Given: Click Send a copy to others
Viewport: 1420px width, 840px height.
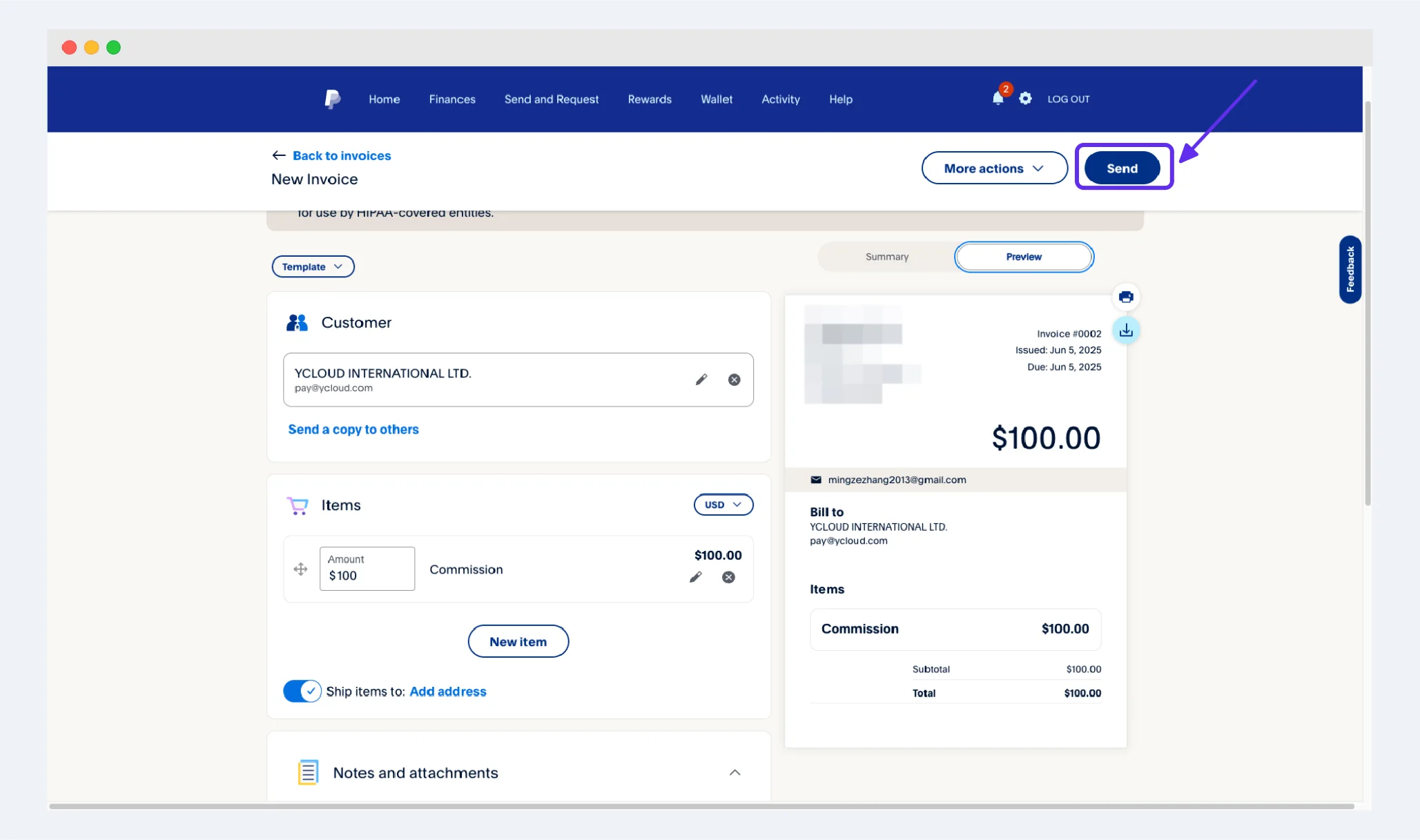Looking at the screenshot, I should click(x=353, y=429).
